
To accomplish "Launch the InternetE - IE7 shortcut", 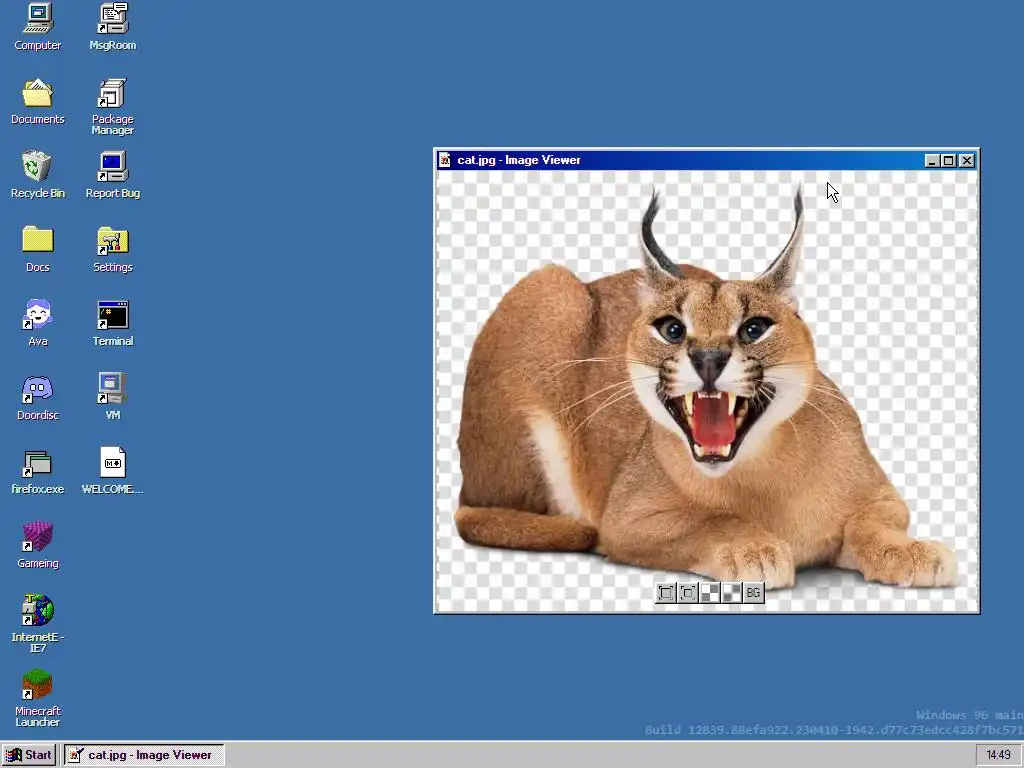I will [x=38, y=624].
